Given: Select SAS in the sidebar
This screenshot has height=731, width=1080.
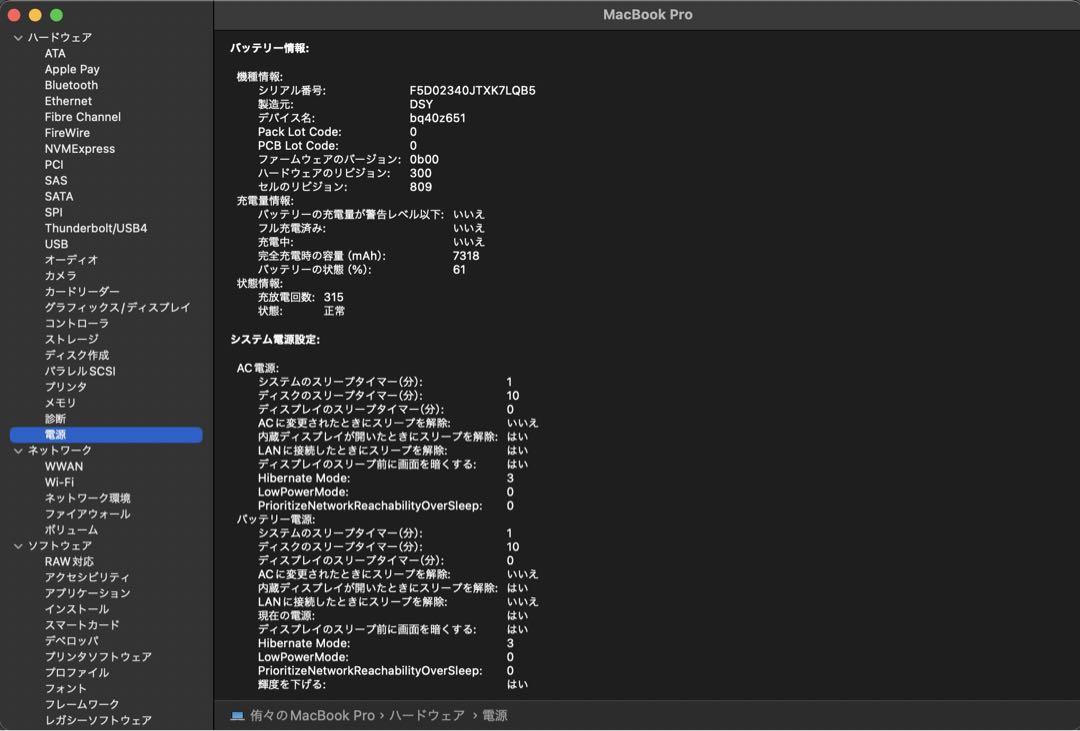Looking at the screenshot, I should coord(56,180).
